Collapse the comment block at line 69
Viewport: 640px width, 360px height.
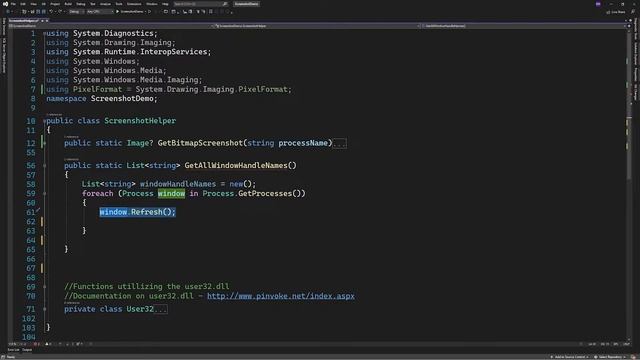point(44,287)
